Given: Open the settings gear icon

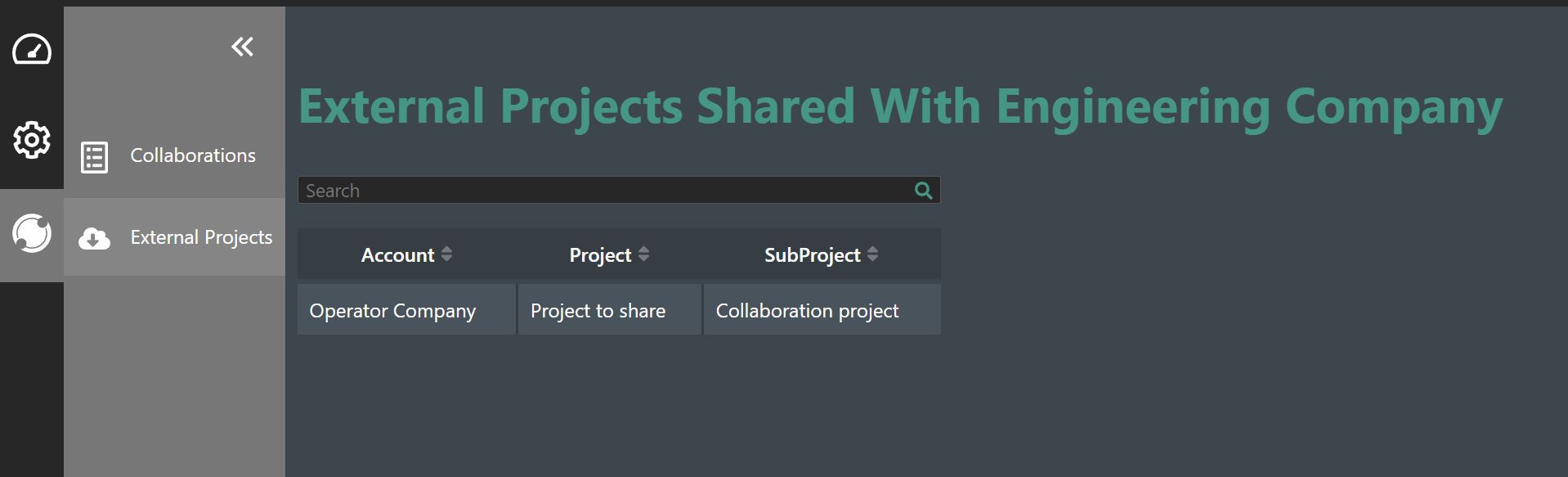Looking at the screenshot, I should 32,140.
